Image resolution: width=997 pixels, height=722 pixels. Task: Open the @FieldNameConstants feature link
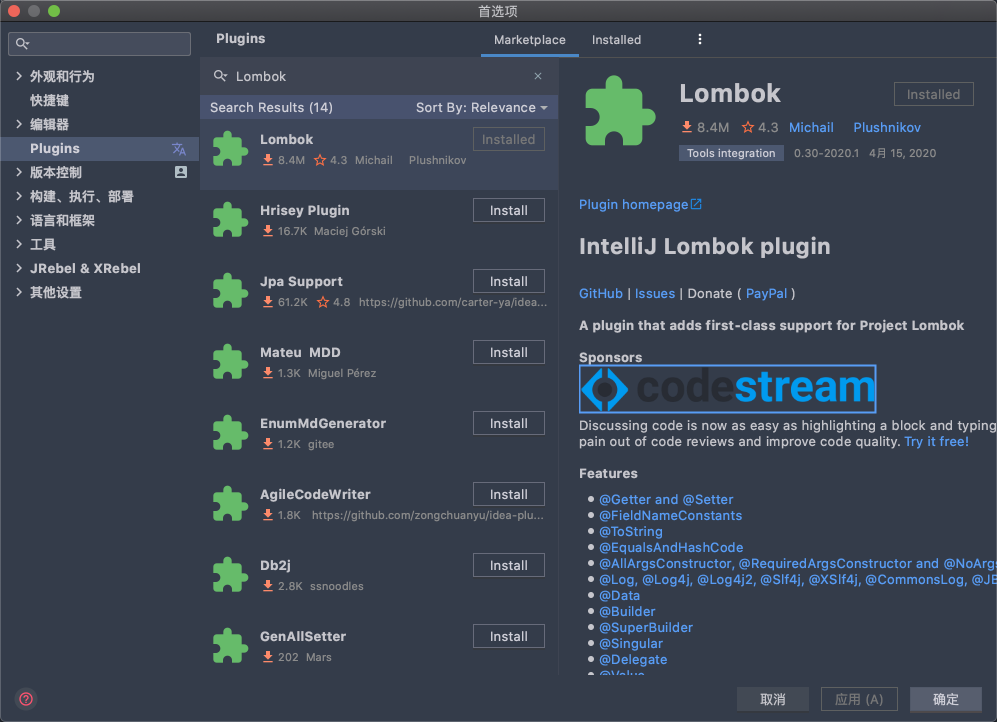[670, 515]
